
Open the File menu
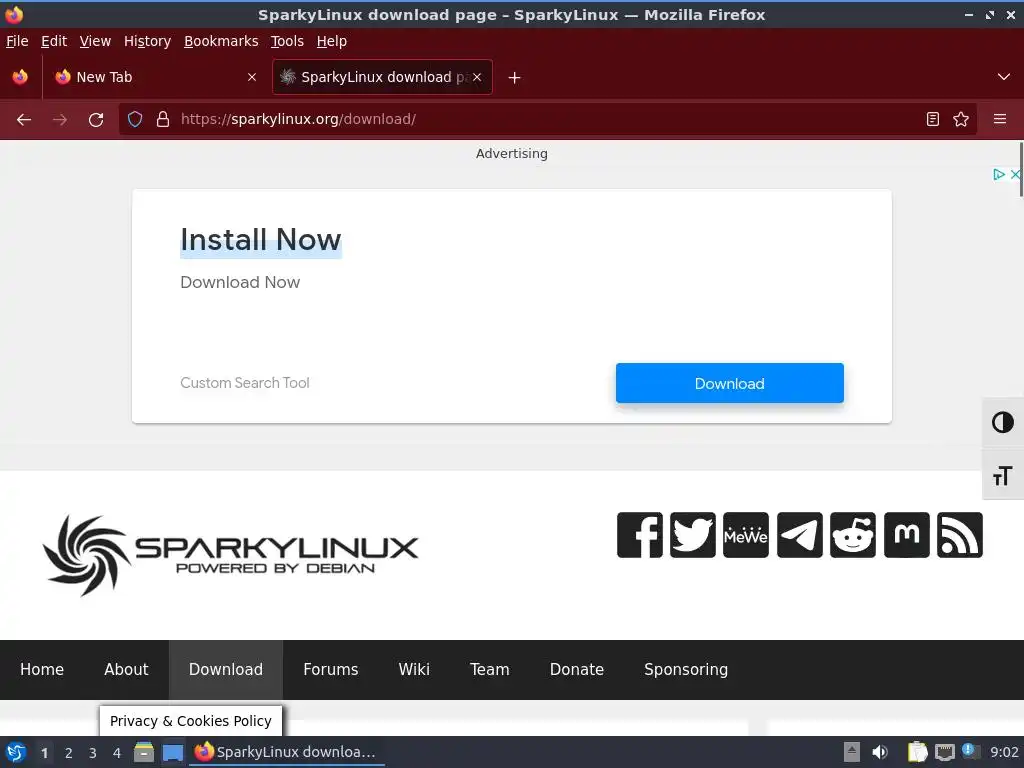point(18,41)
